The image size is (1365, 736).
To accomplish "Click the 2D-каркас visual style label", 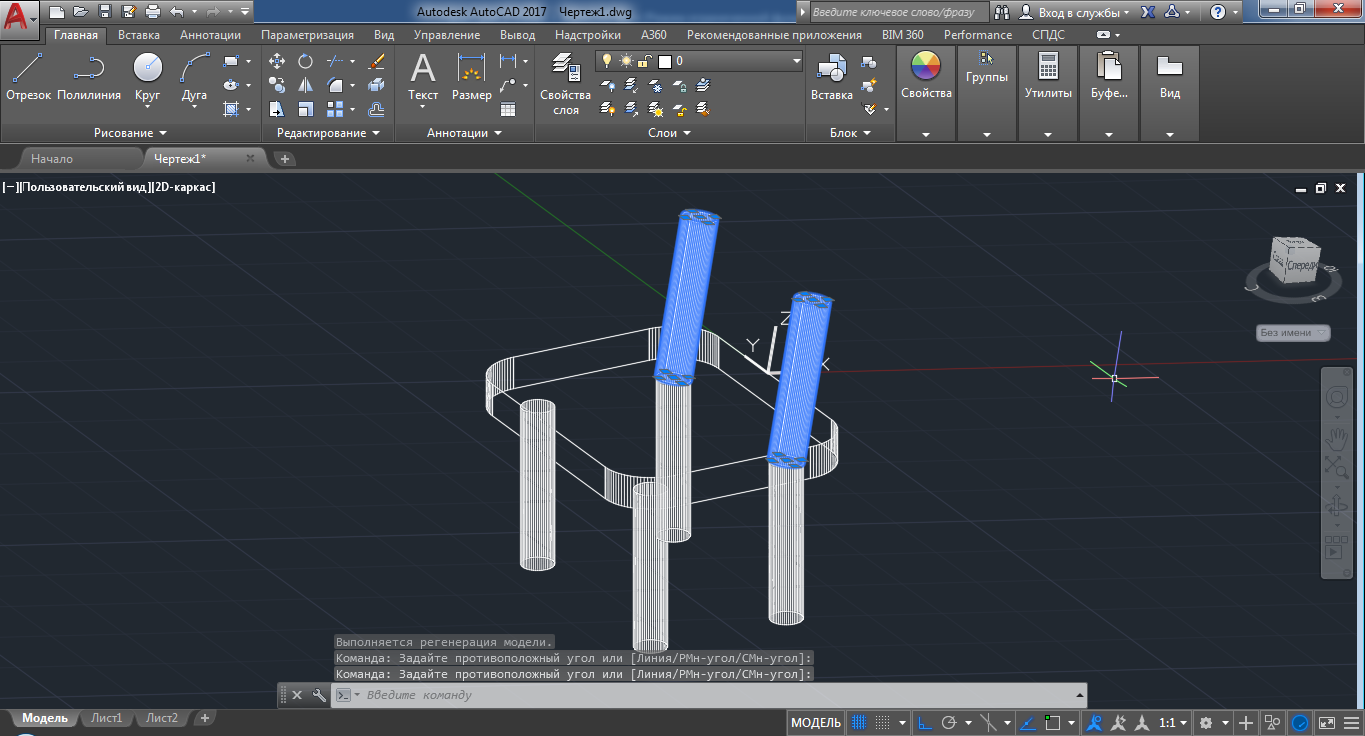I will [x=183, y=187].
